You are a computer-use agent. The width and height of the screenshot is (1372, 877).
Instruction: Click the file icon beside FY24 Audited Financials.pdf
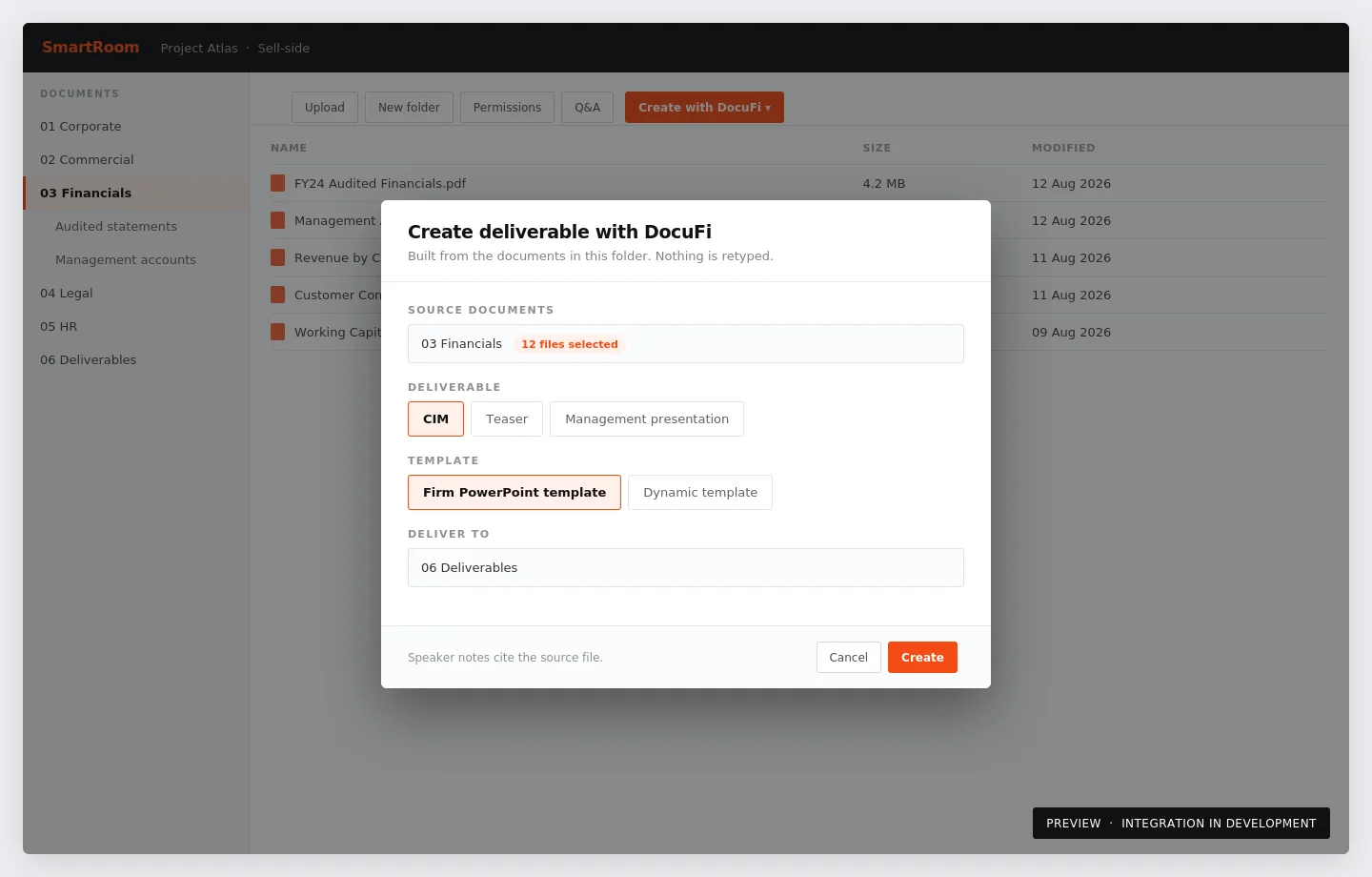tap(277, 183)
